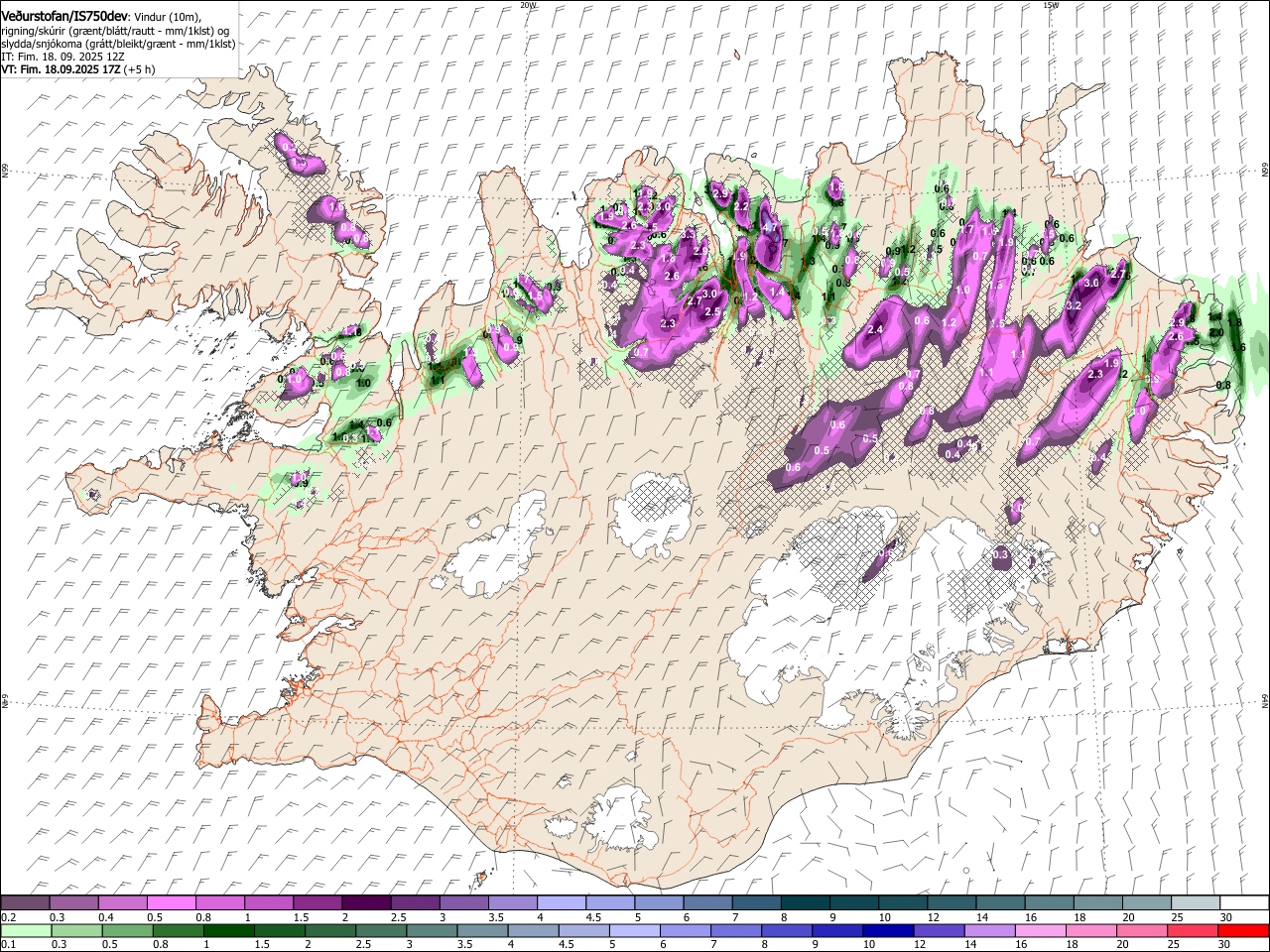This screenshot has height=952, width=1270.
Task: Click the 15W longitude label at top edge
Action: pos(1051,4)
